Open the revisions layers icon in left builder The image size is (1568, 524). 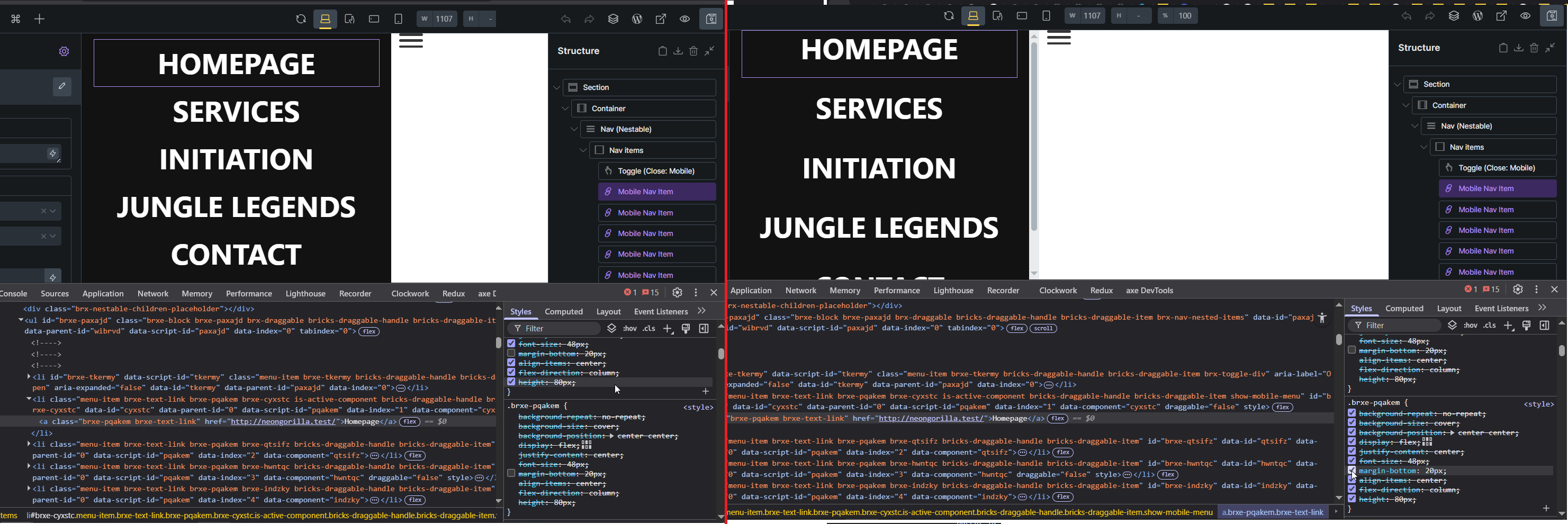(614, 20)
